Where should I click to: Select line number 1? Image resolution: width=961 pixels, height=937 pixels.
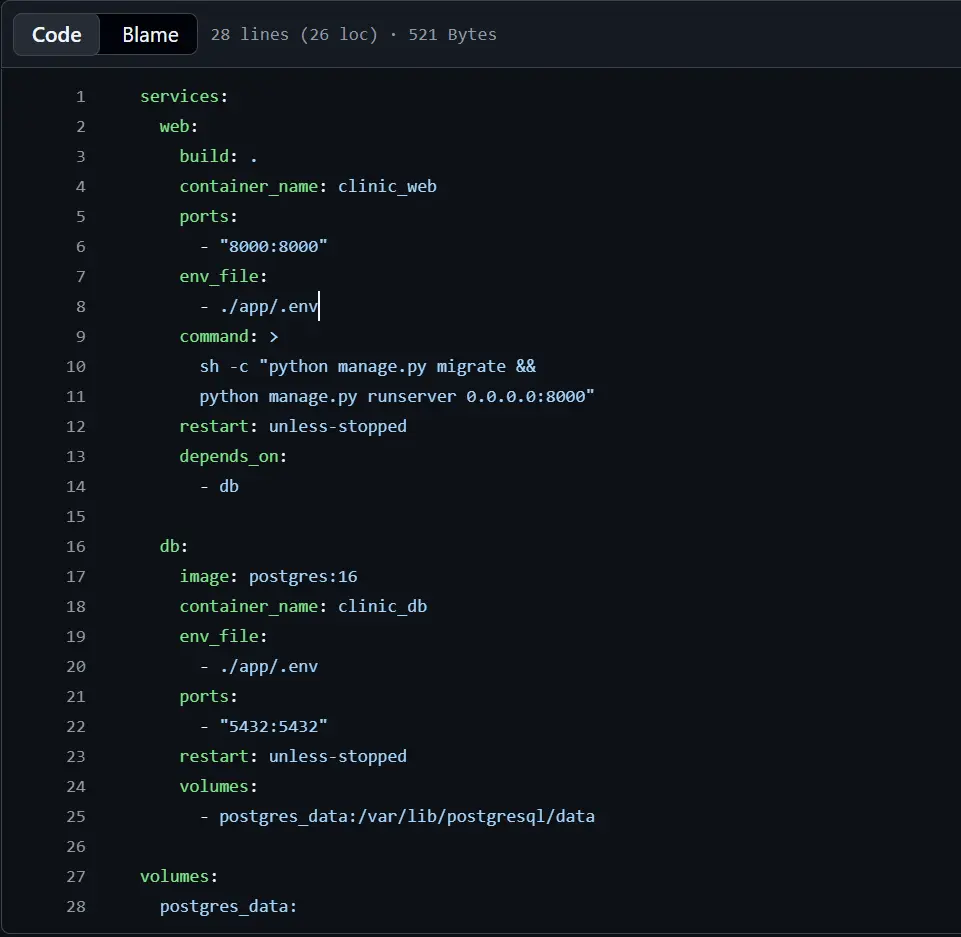point(80,97)
